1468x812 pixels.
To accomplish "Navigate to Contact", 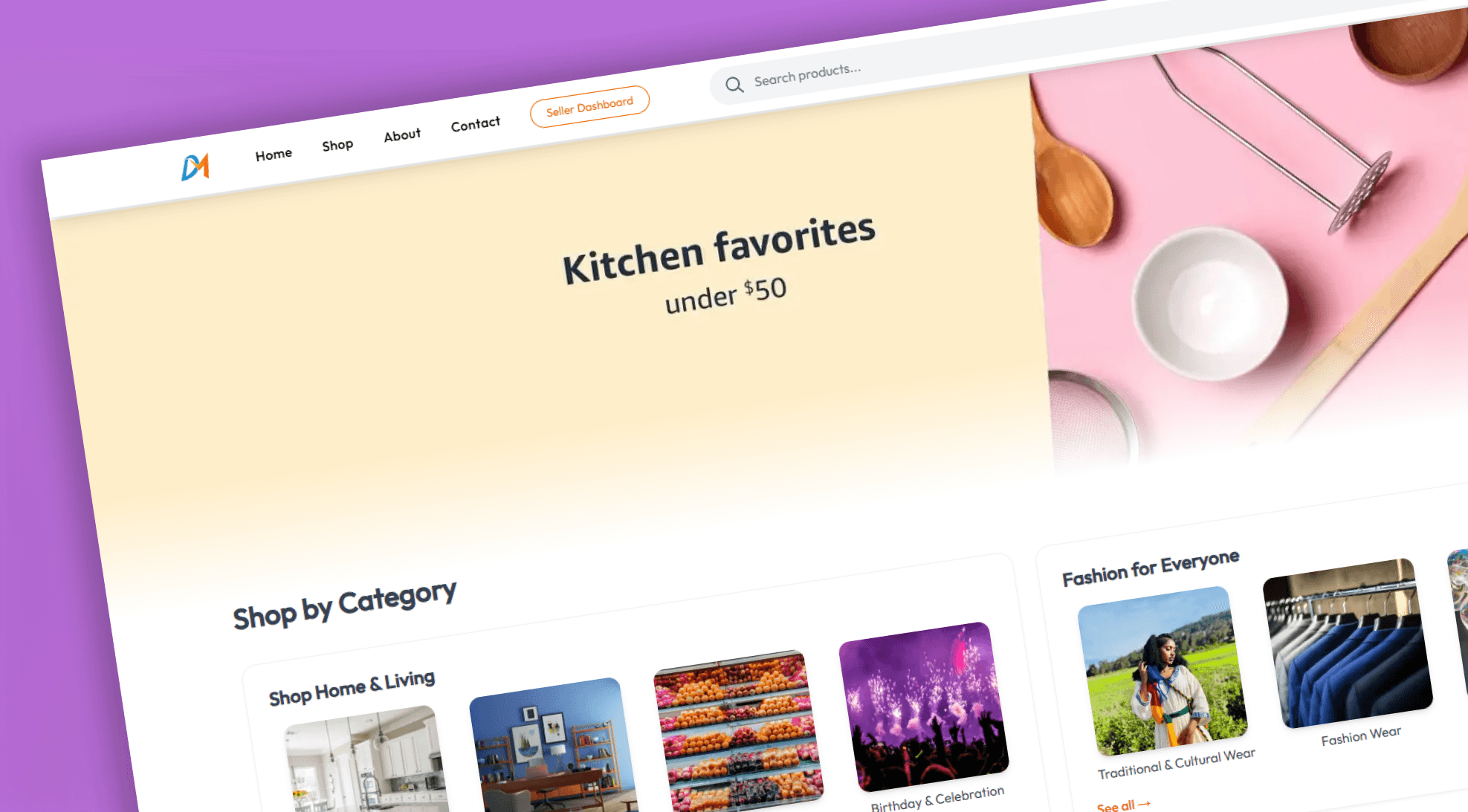I will coord(476,123).
